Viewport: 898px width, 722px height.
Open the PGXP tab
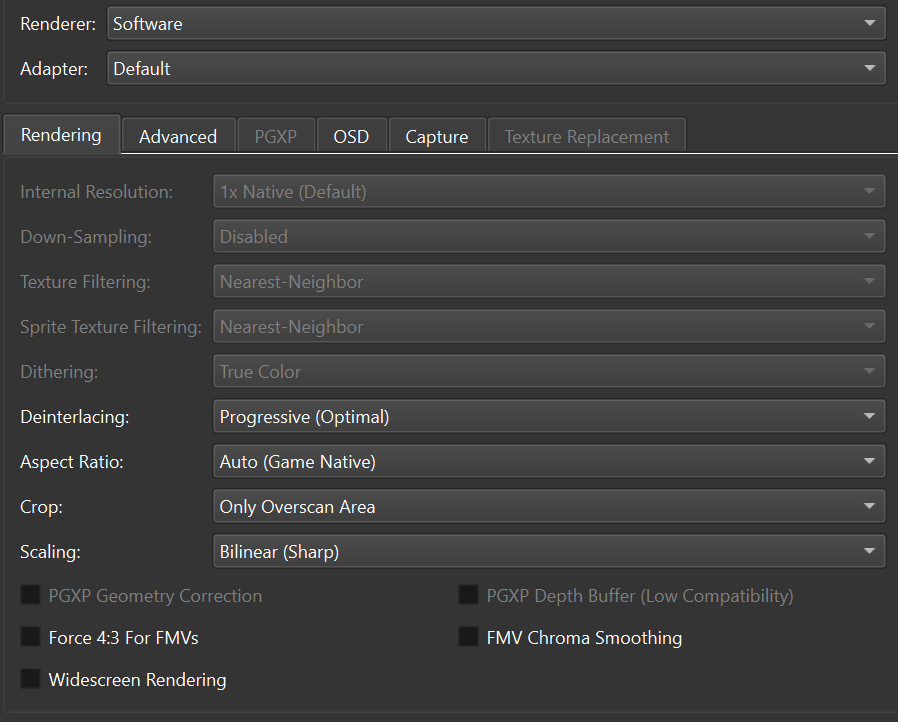pyautogui.click(x=276, y=136)
